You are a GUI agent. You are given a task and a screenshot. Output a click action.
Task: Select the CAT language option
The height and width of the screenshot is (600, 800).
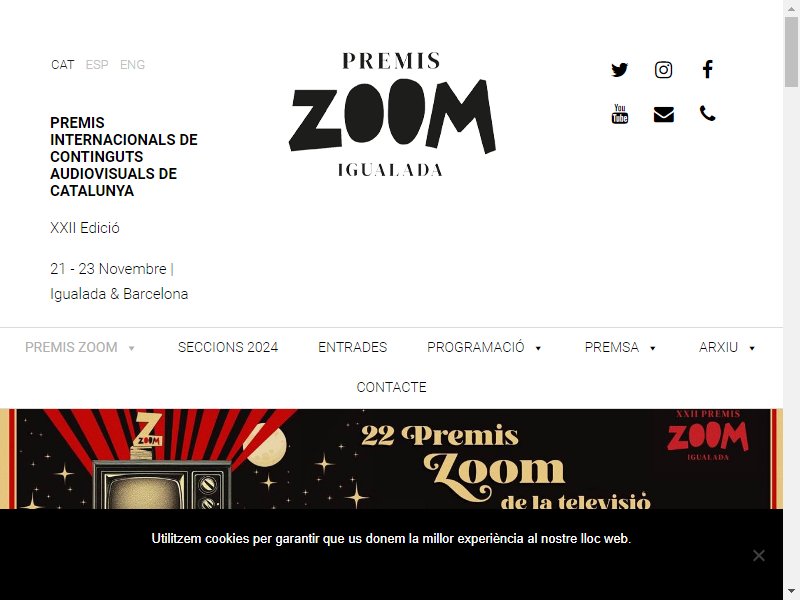point(63,65)
